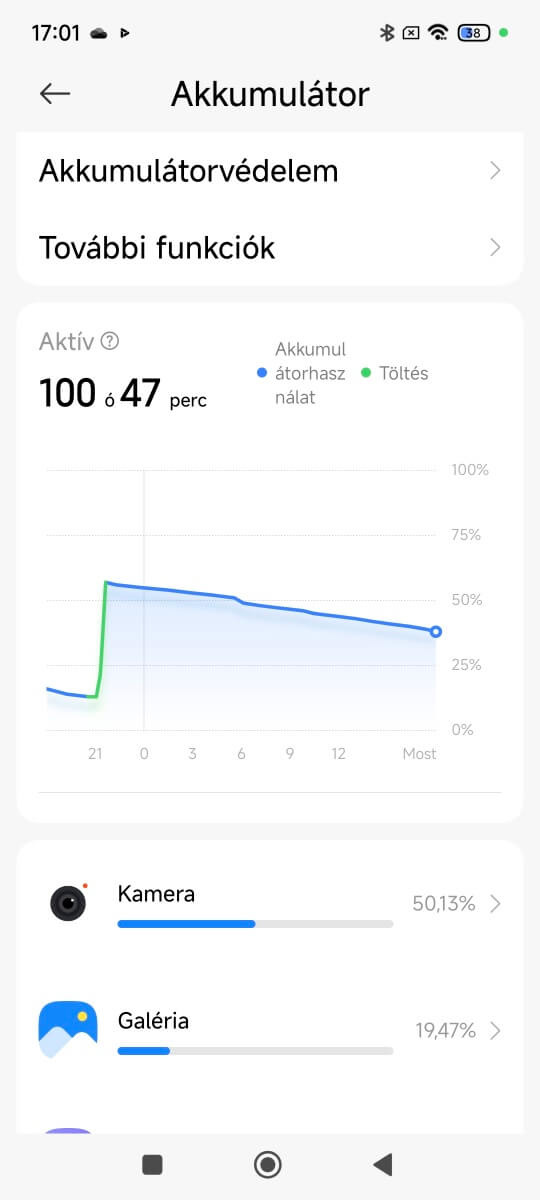Expand the Akkumulátorvédelem chevron

coord(495,171)
